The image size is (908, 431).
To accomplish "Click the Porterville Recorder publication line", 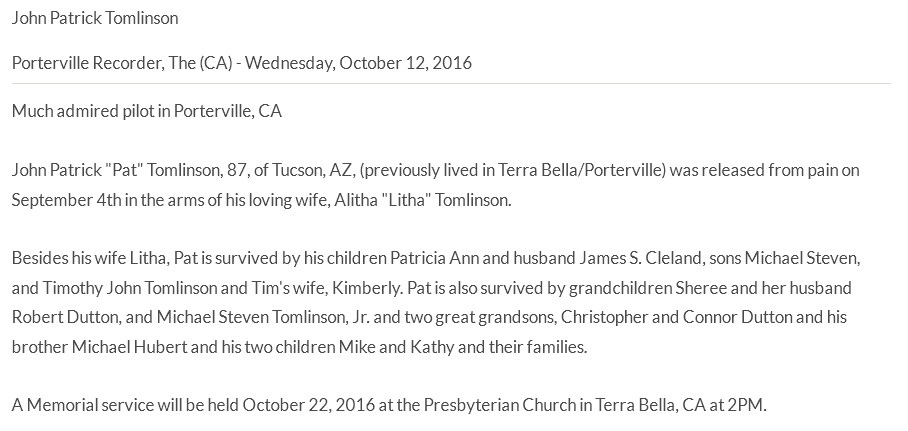I will tap(241, 63).
